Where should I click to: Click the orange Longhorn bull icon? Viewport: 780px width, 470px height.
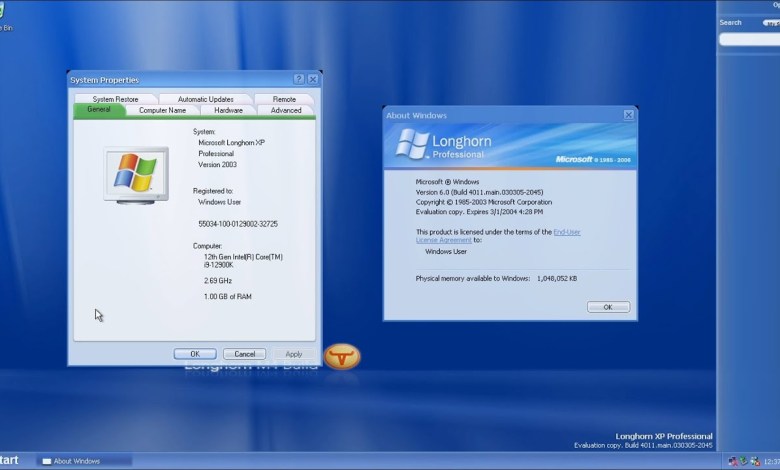[342, 357]
